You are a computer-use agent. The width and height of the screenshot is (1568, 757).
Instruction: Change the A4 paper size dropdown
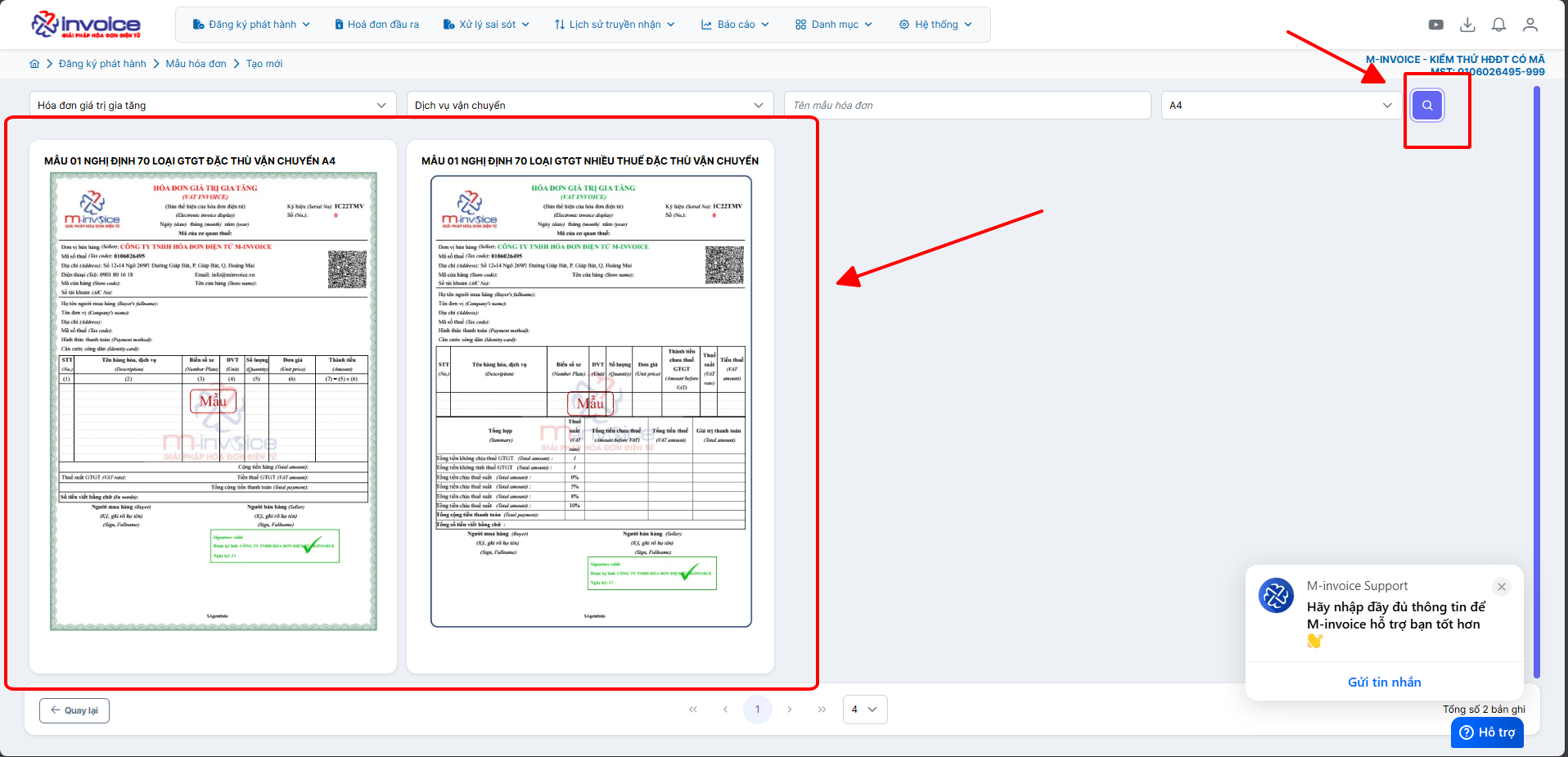[1280, 106]
